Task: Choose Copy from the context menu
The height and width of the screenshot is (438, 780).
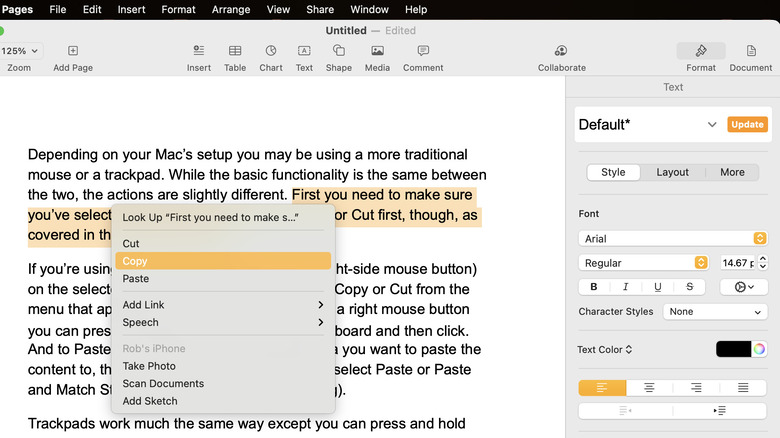Action: click(223, 261)
